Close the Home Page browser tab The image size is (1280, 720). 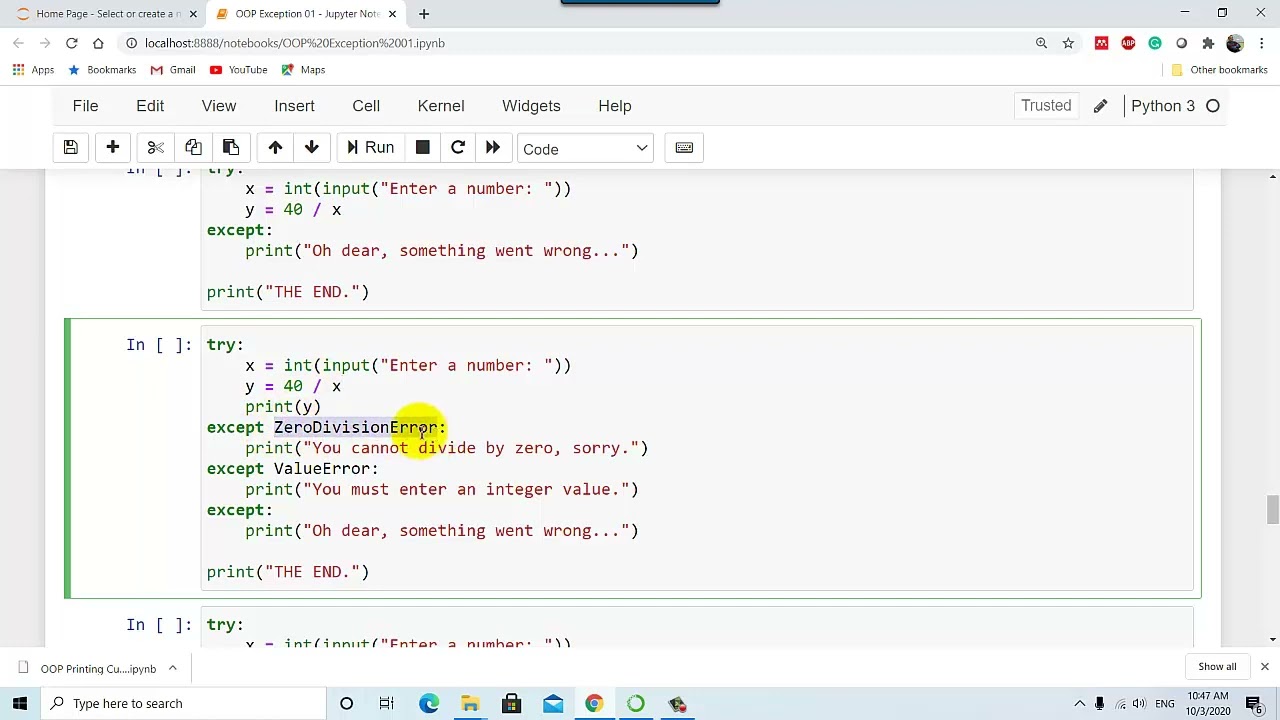pos(193,14)
